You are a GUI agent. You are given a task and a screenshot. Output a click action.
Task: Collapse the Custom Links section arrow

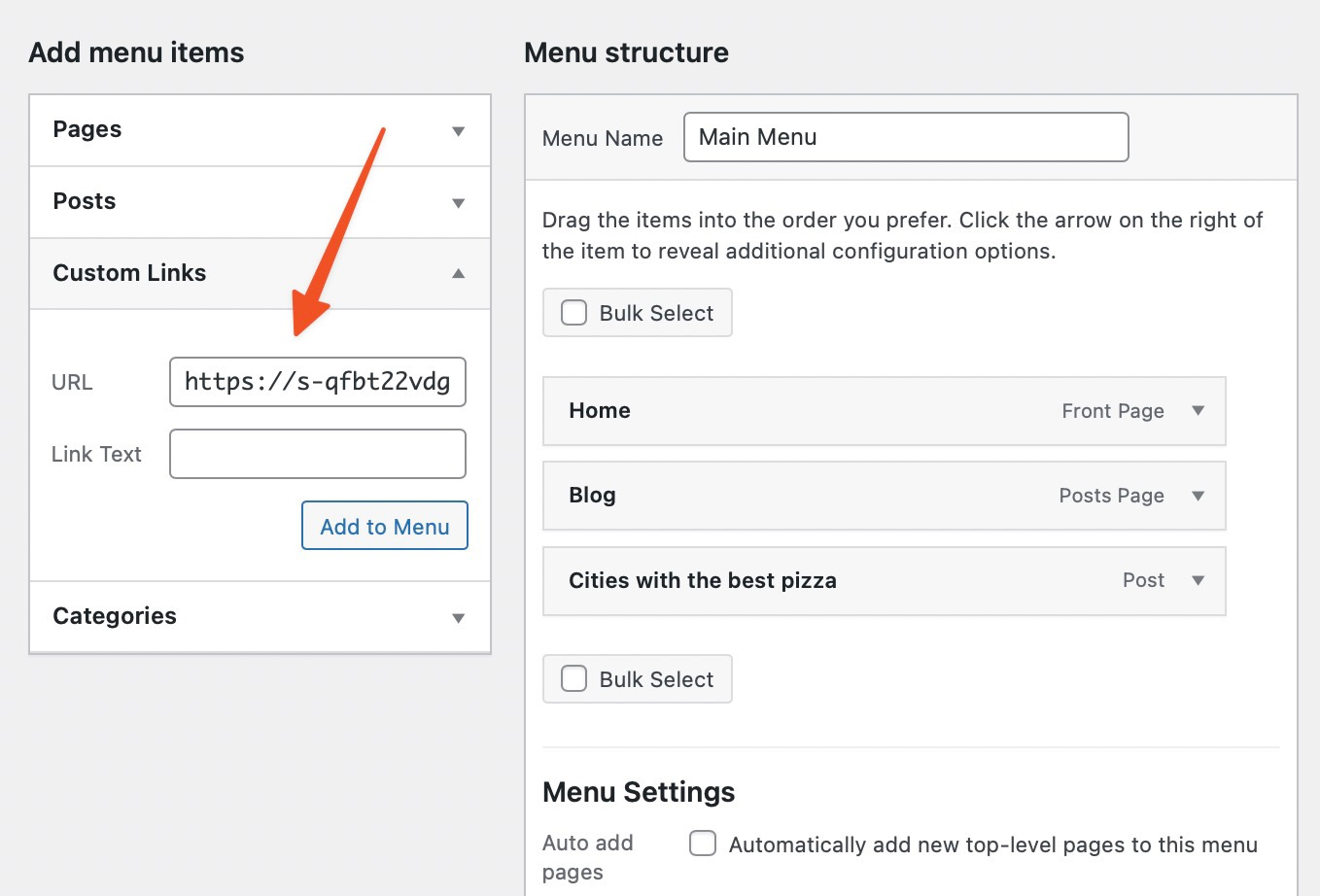click(x=458, y=274)
